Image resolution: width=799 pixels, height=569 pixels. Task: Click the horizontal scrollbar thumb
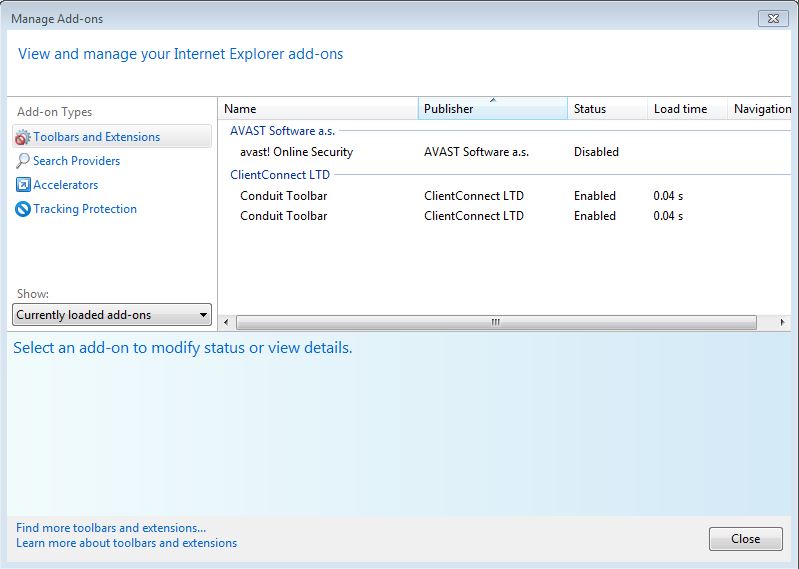[x=496, y=322]
